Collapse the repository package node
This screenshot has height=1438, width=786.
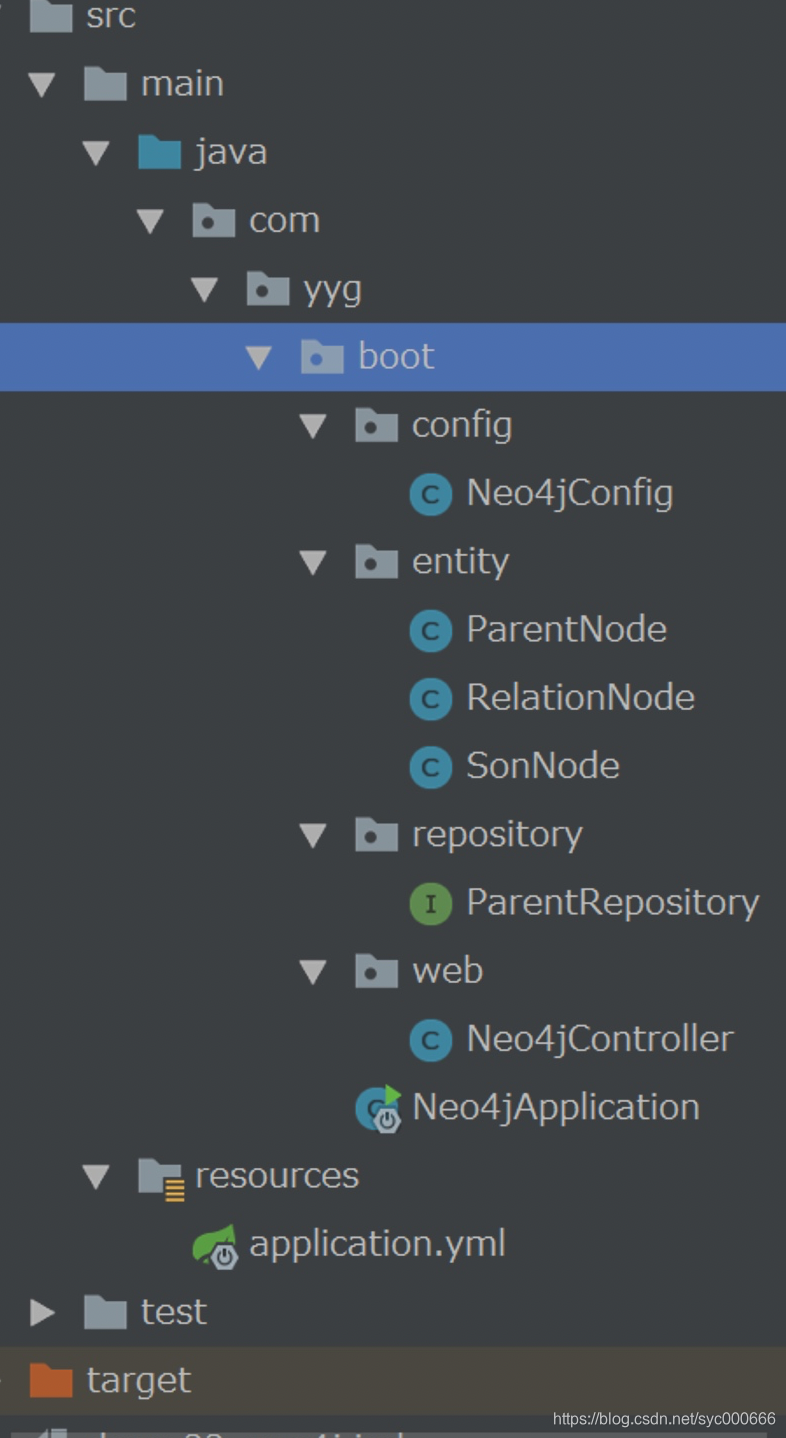tap(313, 834)
